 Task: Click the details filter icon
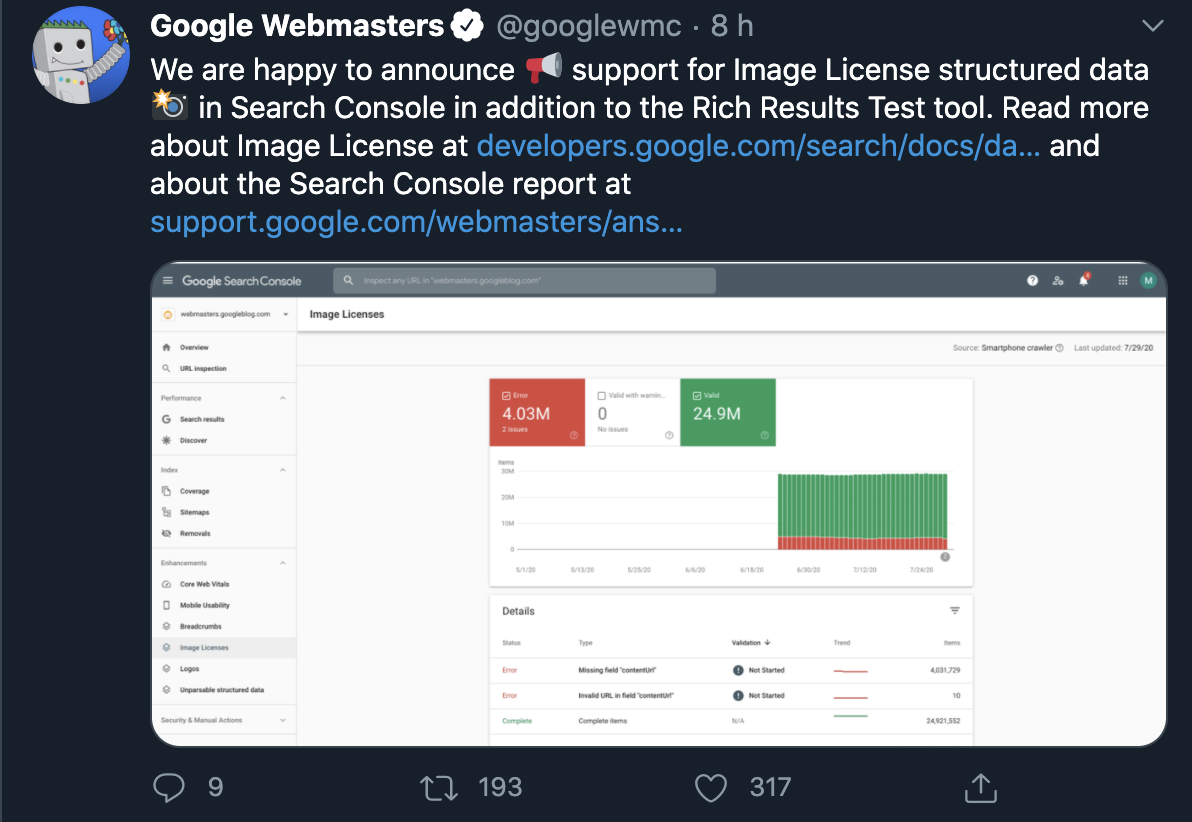[955, 611]
